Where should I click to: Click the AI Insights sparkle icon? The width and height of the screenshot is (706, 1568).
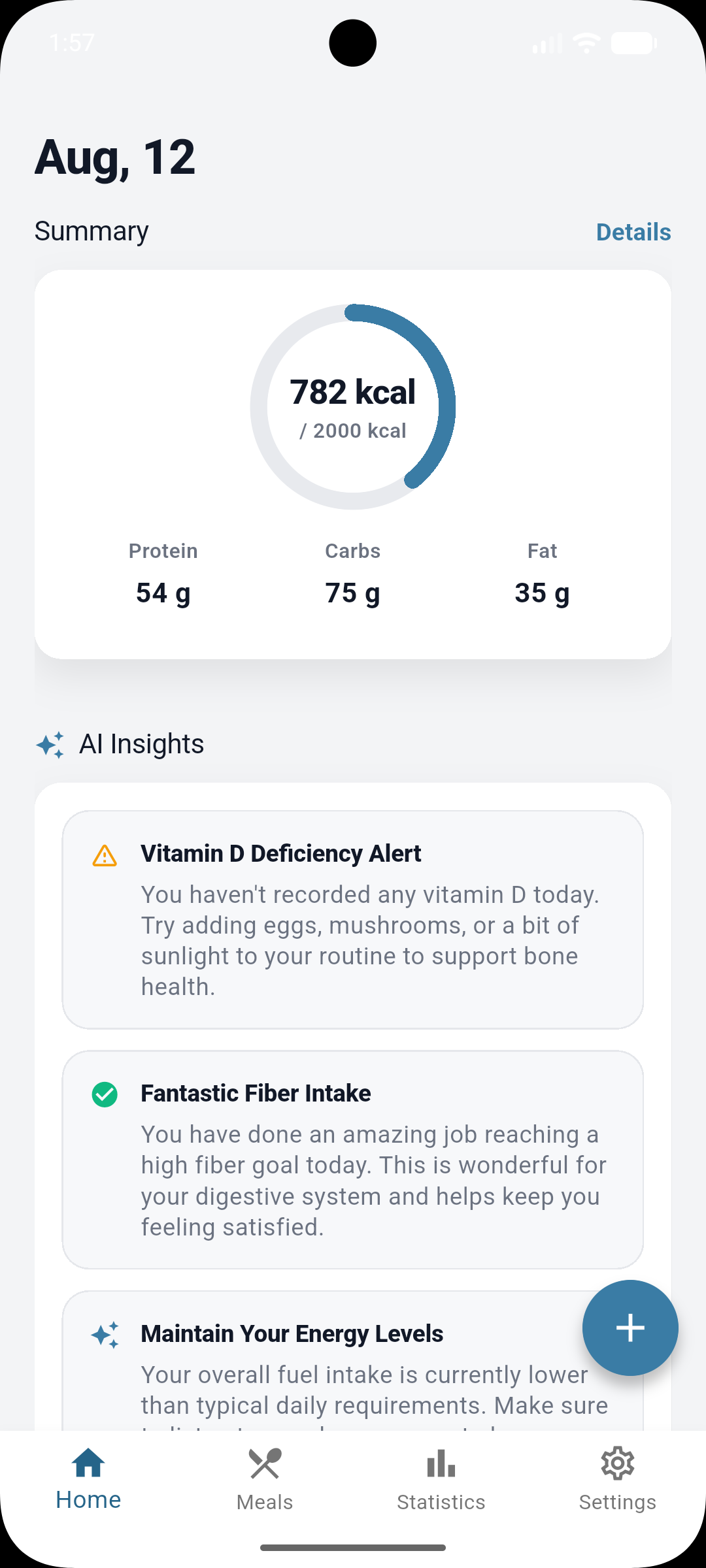point(50,745)
